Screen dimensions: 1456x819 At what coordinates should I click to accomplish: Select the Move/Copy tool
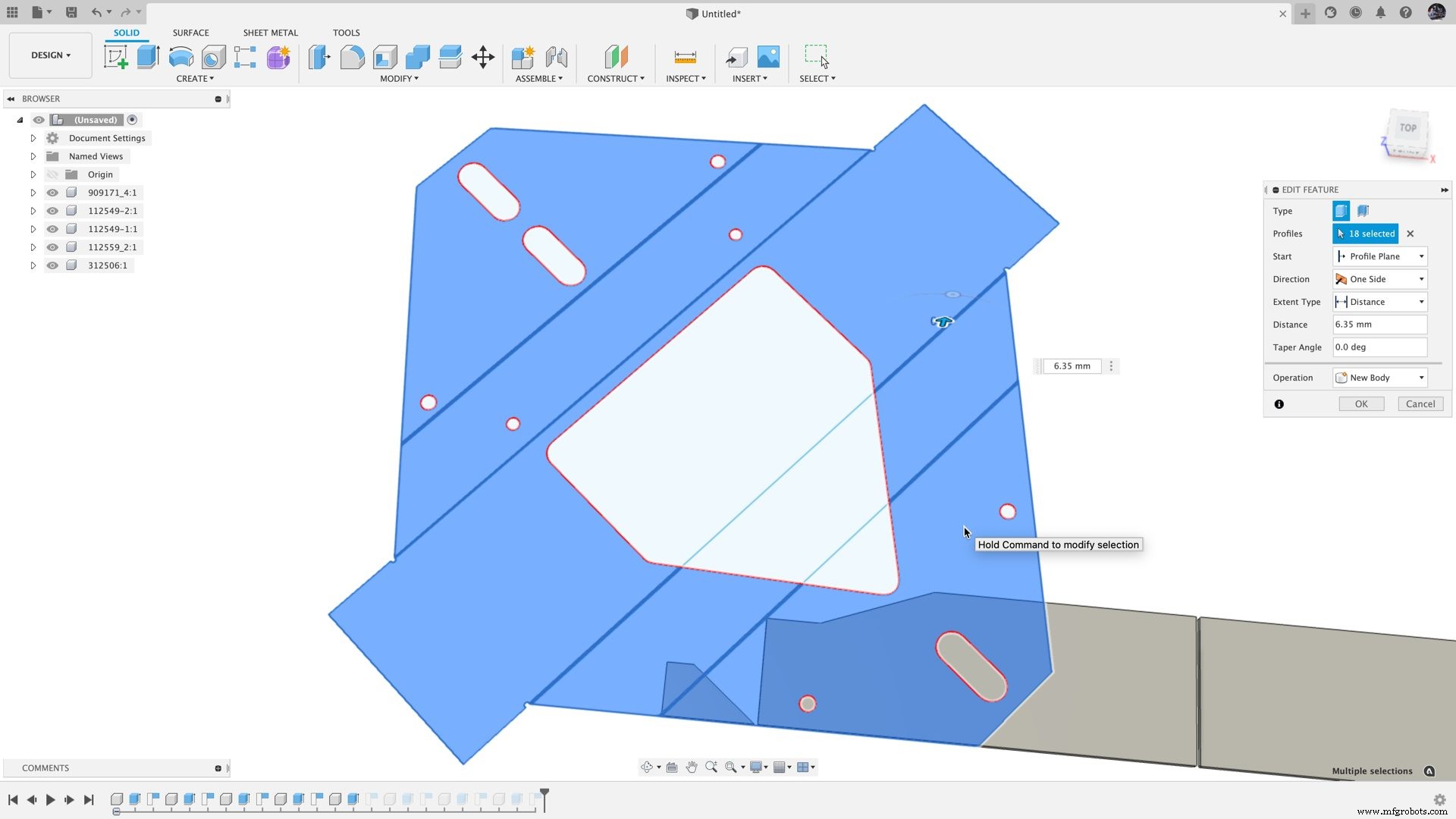[483, 57]
